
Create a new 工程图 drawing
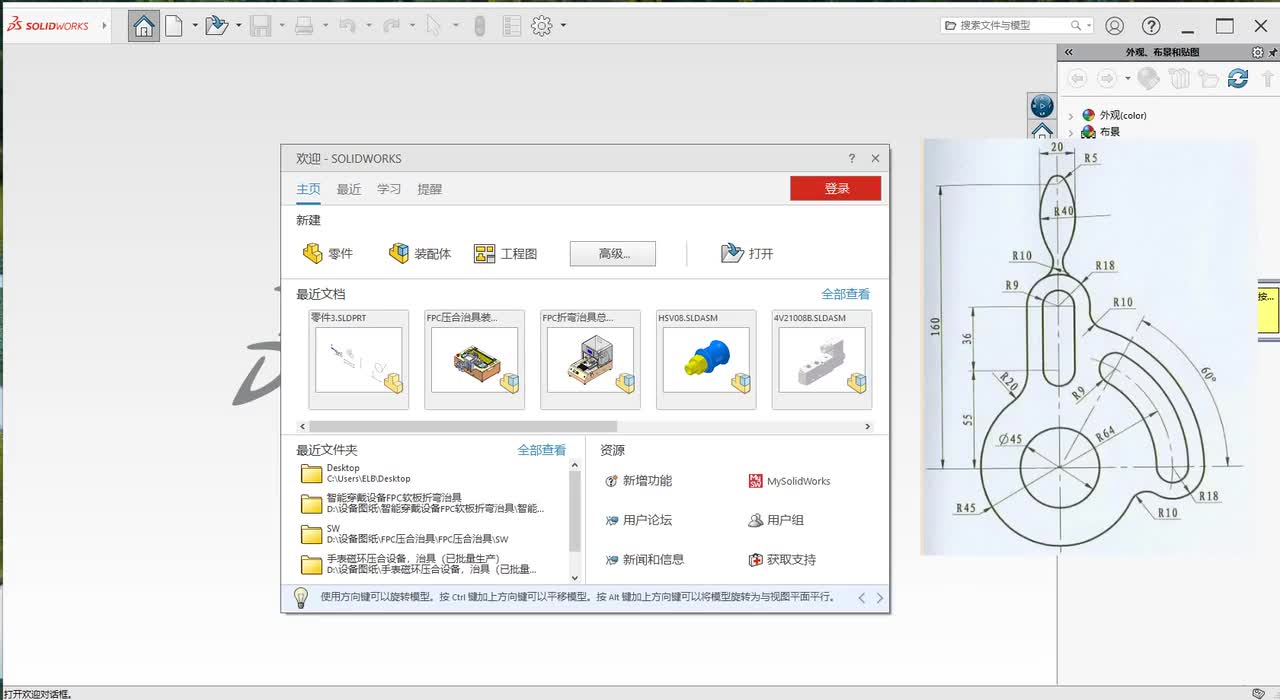pos(506,253)
